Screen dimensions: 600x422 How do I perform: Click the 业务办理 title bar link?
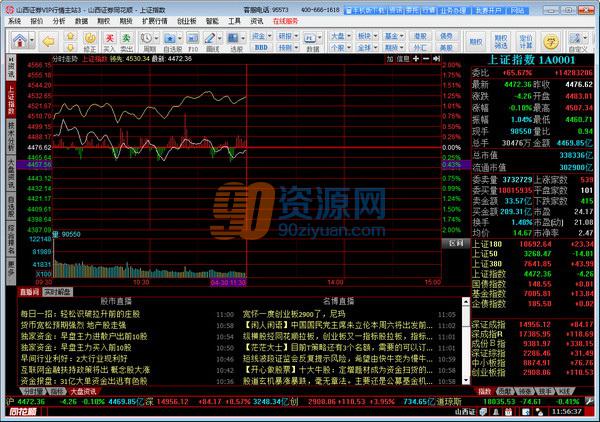[453, 10]
